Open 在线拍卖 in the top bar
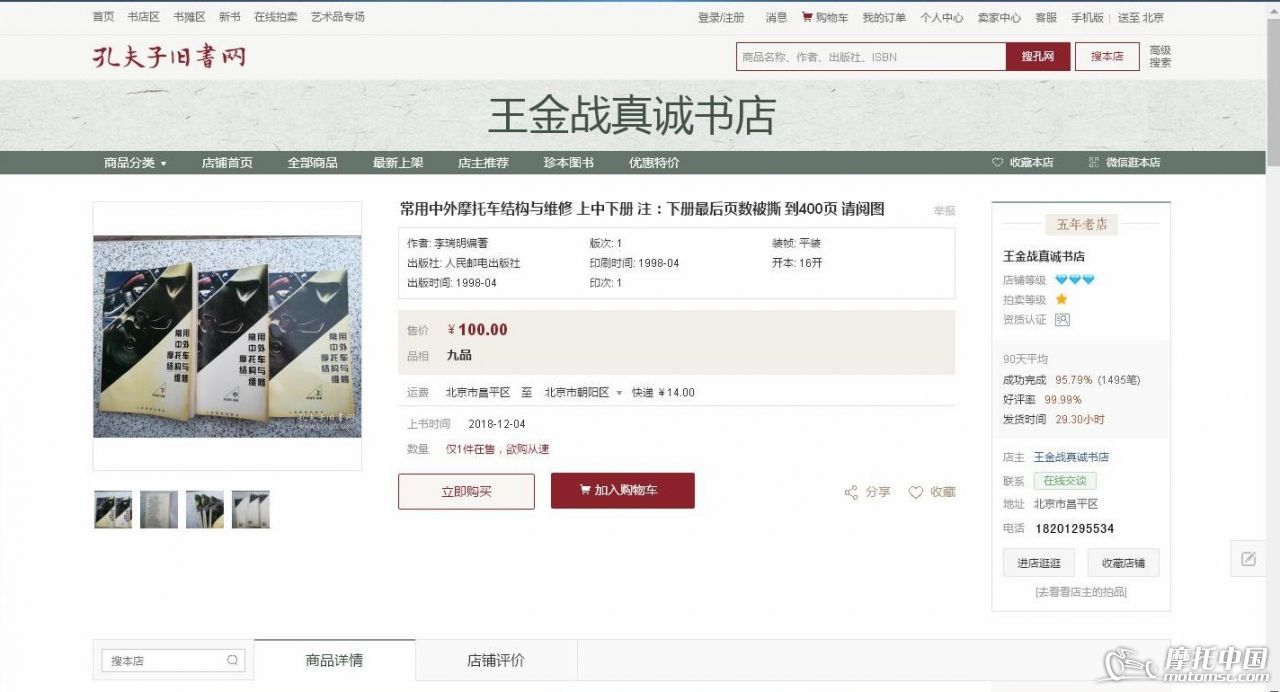Viewport: 1280px width, 692px height. coord(276,17)
